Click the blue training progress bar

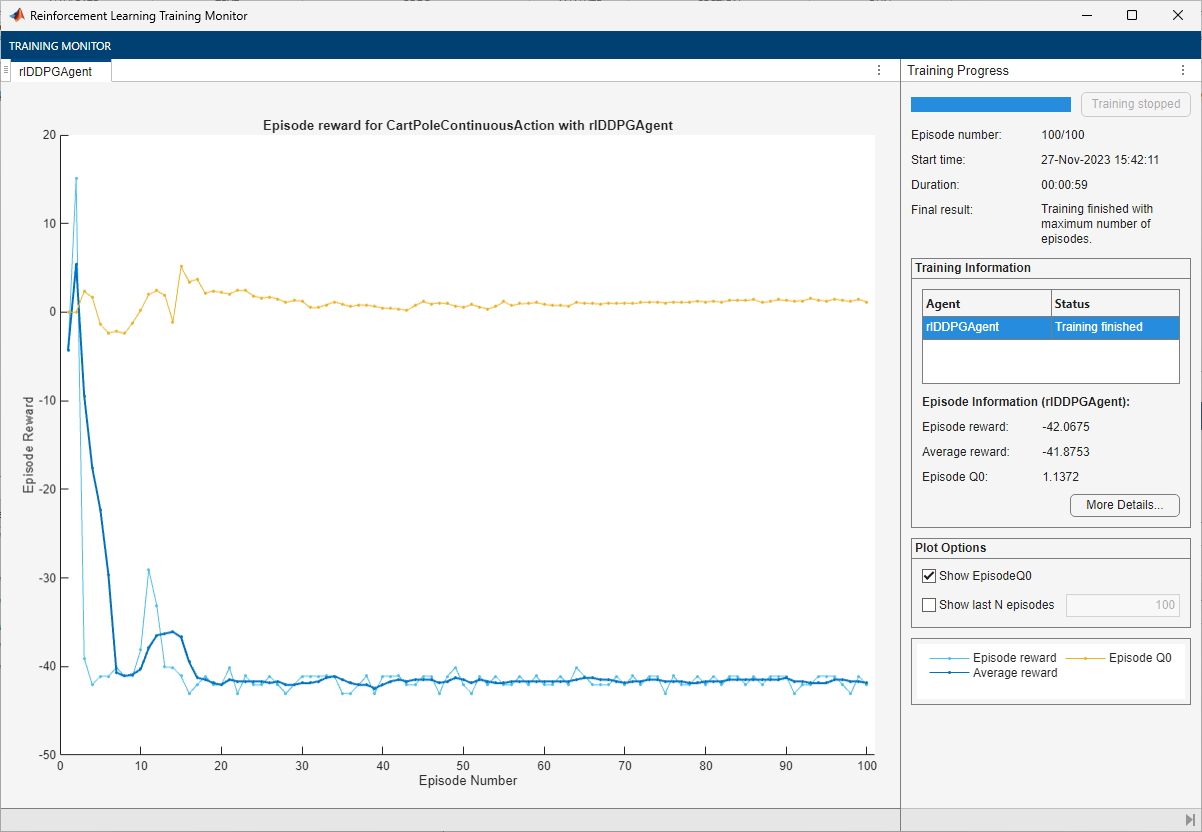click(x=990, y=104)
